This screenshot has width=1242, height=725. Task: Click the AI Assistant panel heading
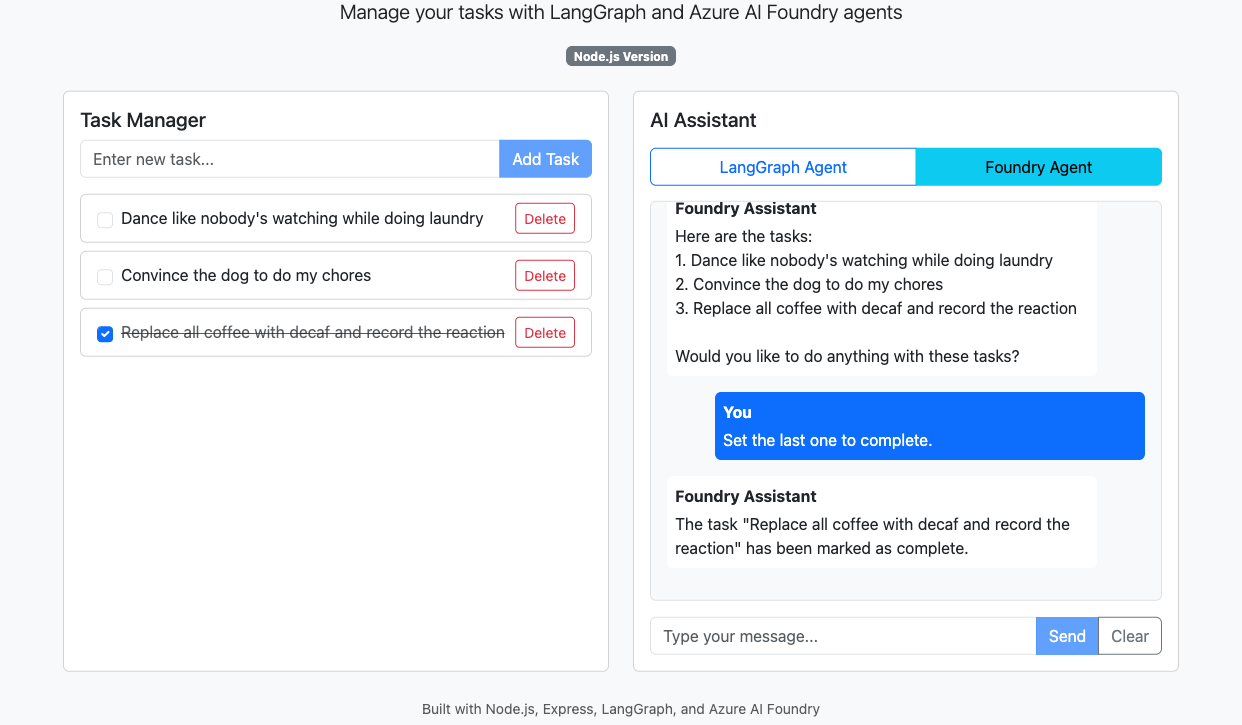703,120
